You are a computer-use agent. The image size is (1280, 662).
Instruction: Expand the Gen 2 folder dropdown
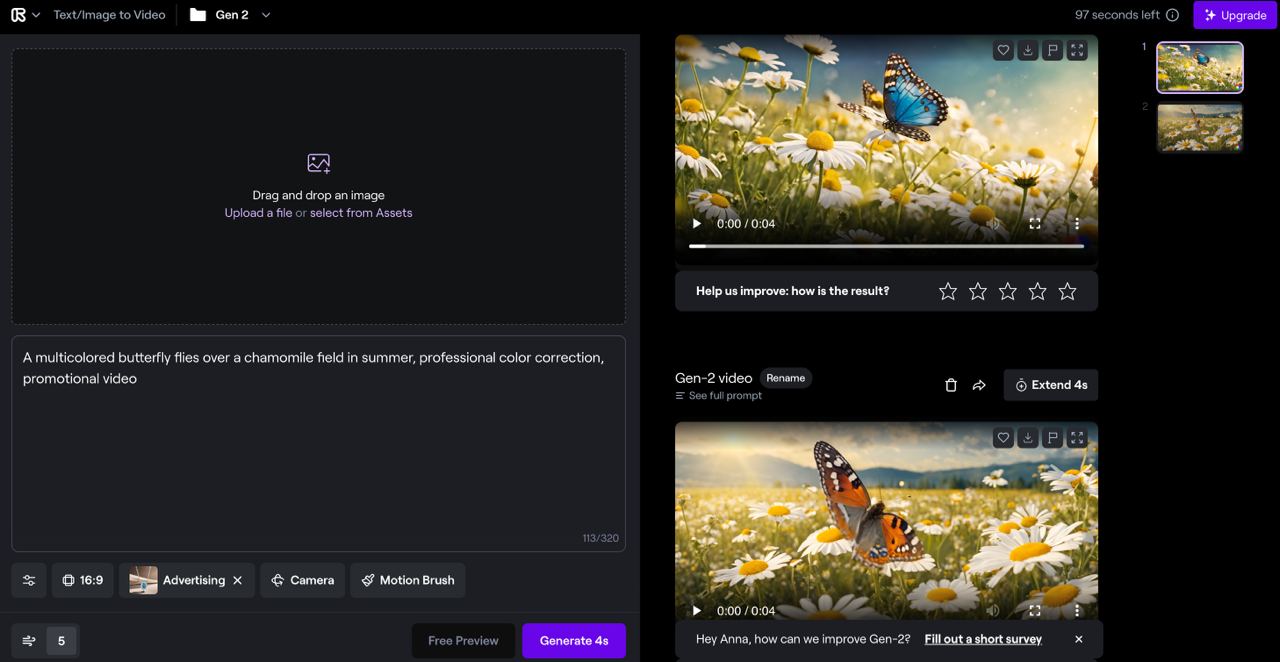266,15
